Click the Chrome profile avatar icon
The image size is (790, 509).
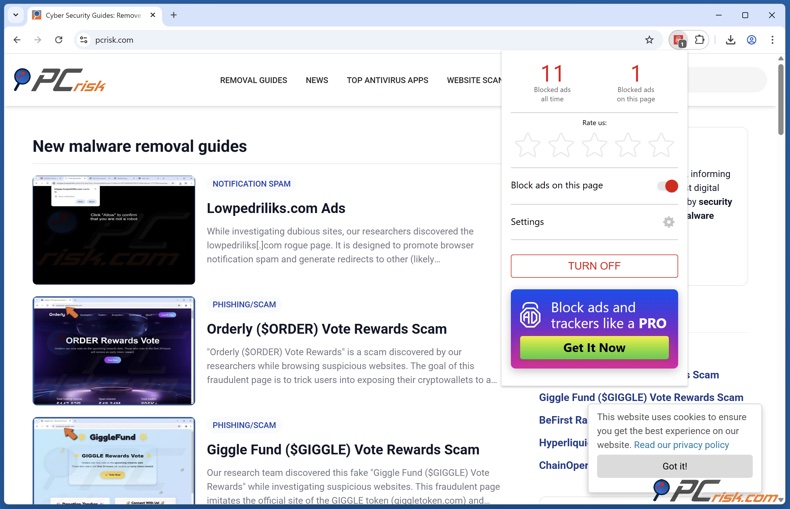(x=751, y=40)
